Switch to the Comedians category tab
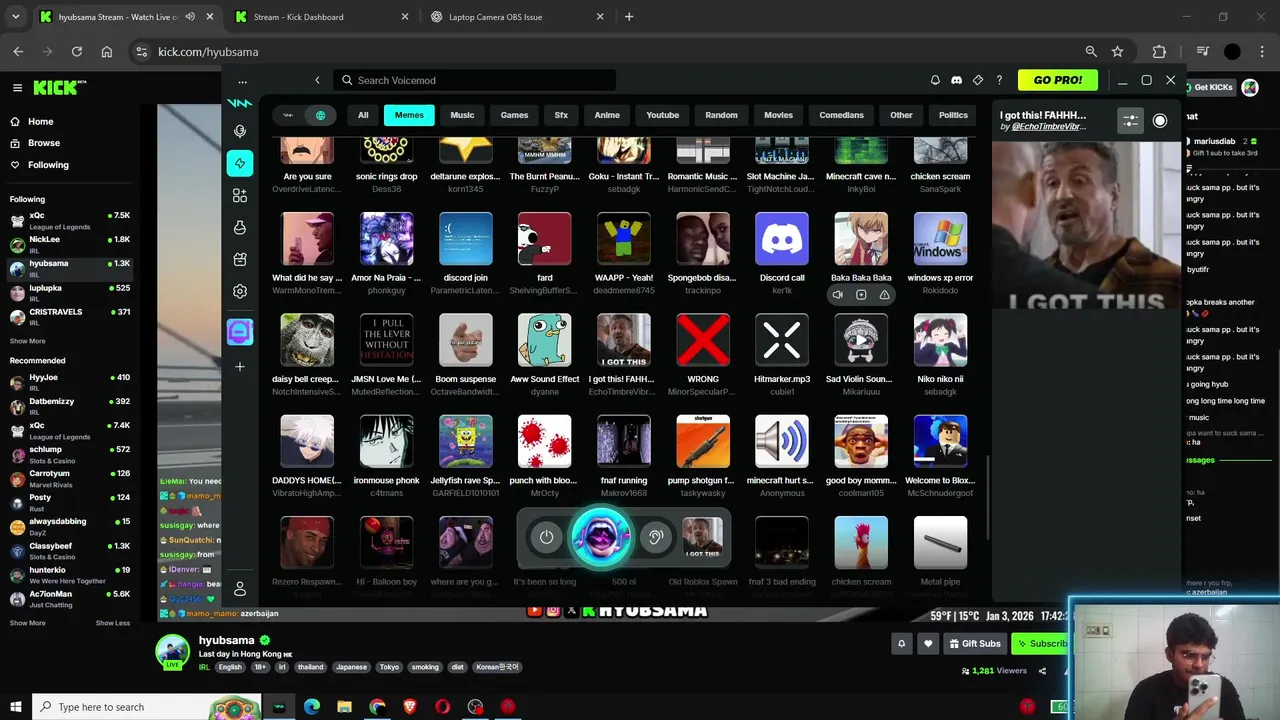This screenshot has height=720, width=1280. click(x=841, y=115)
